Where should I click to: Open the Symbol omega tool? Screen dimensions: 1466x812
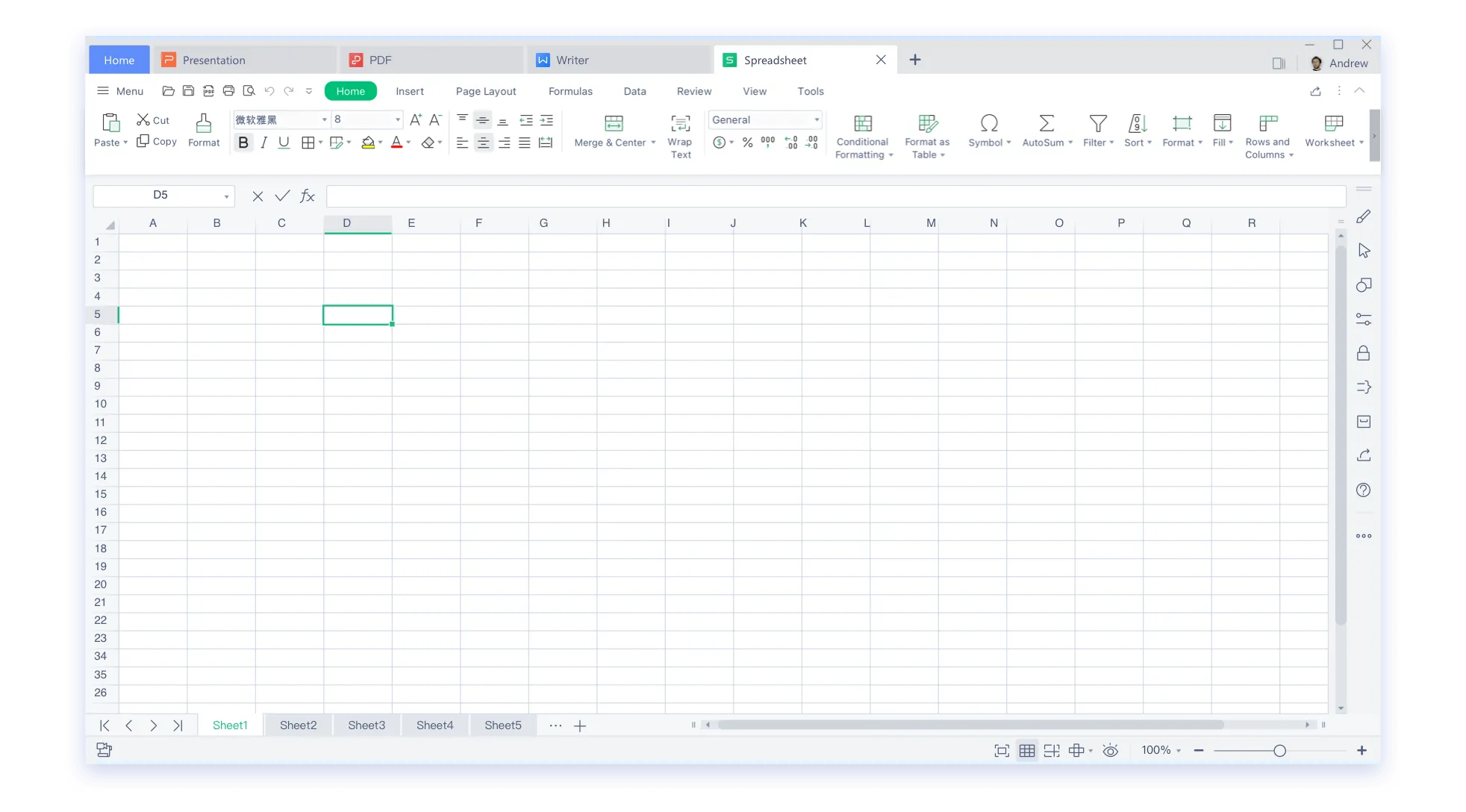click(989, 123)
